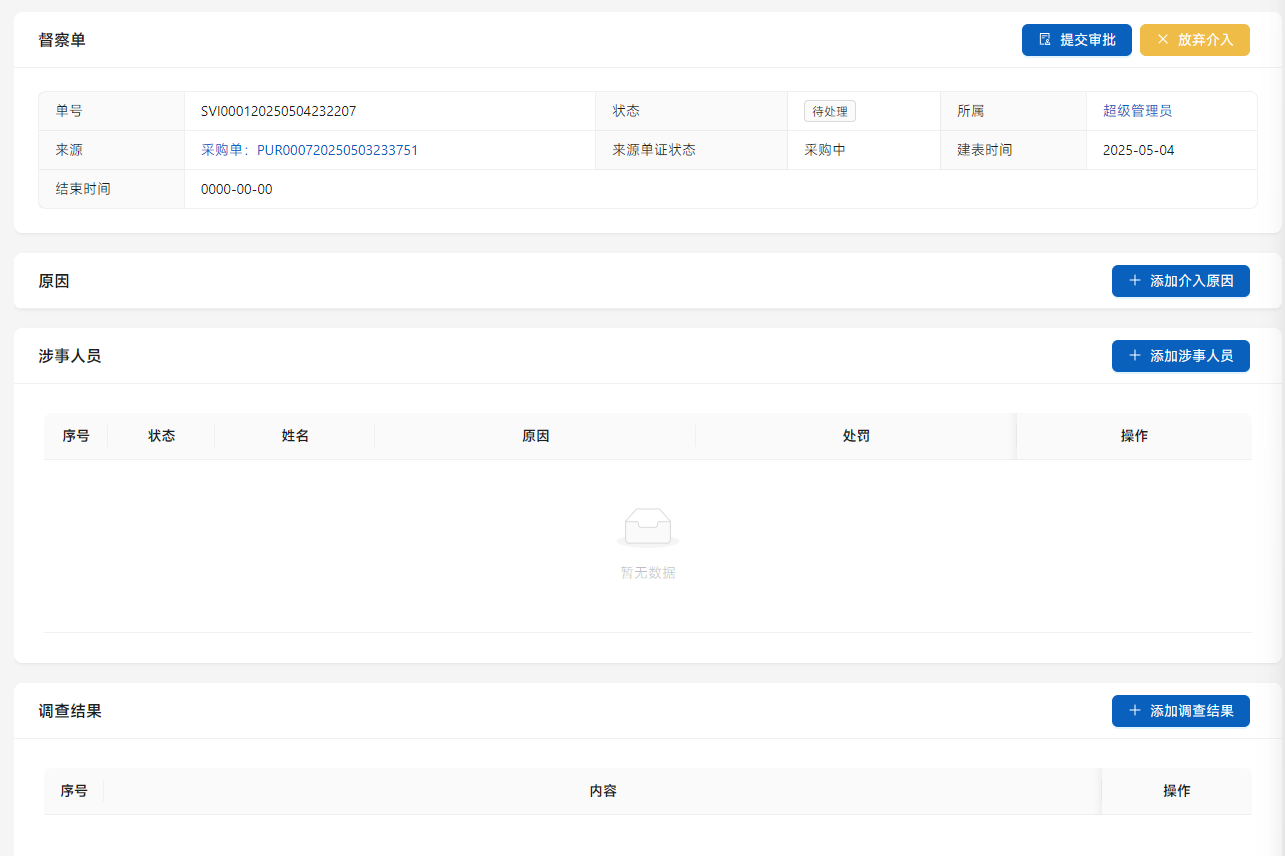Select the 序号 header in 涉事人员 table
Viewport: 1285px width, 856px height.
click(76, 436)
